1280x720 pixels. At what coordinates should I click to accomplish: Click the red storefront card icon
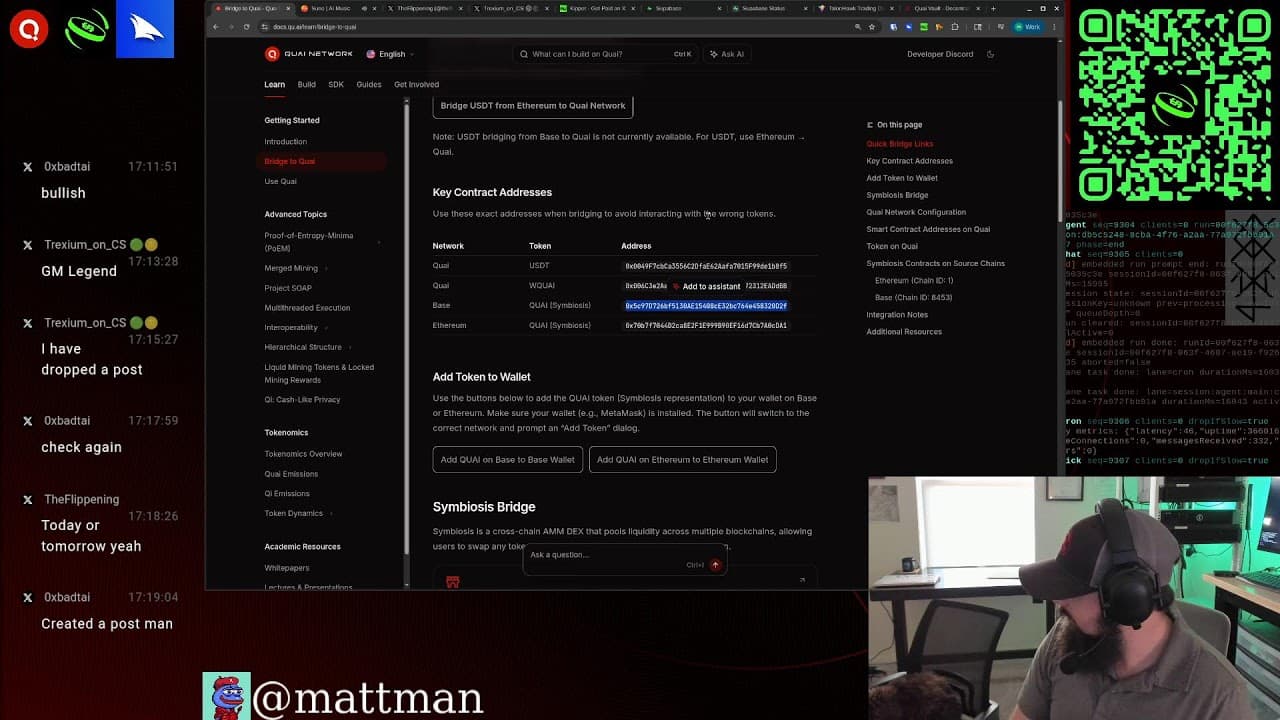point(452,581)
